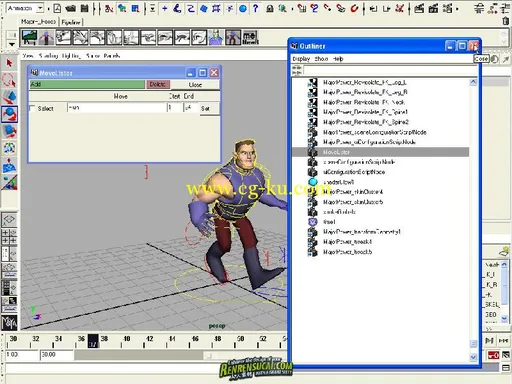This screenshot has width=512, height=384.
Task: Click the 'me' shelf button
Action: click(250, 37)
